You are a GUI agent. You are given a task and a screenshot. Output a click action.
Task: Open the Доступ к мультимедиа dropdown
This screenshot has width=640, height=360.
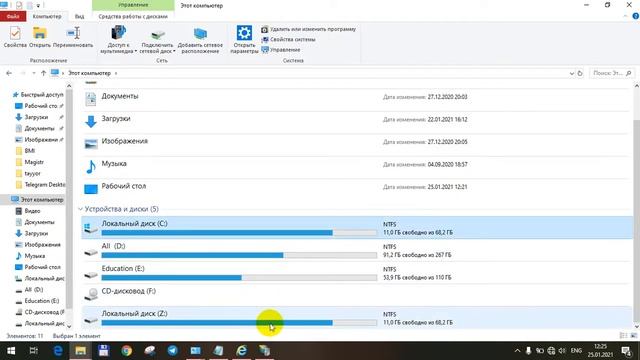[x=118, y=40]
